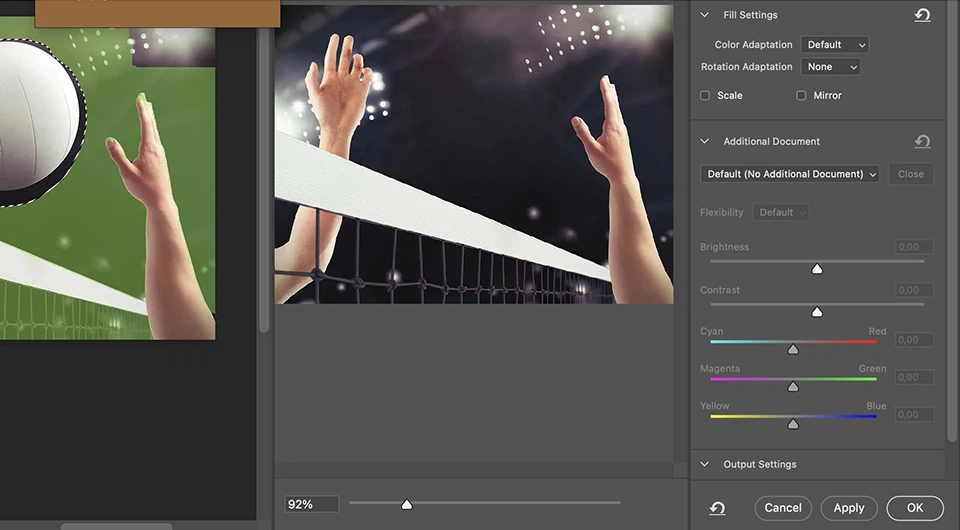The height and width of the screenshot is (530, 960).
Task: Open the Color Adaptation dropdown
Action: click(x=835, y=45)
